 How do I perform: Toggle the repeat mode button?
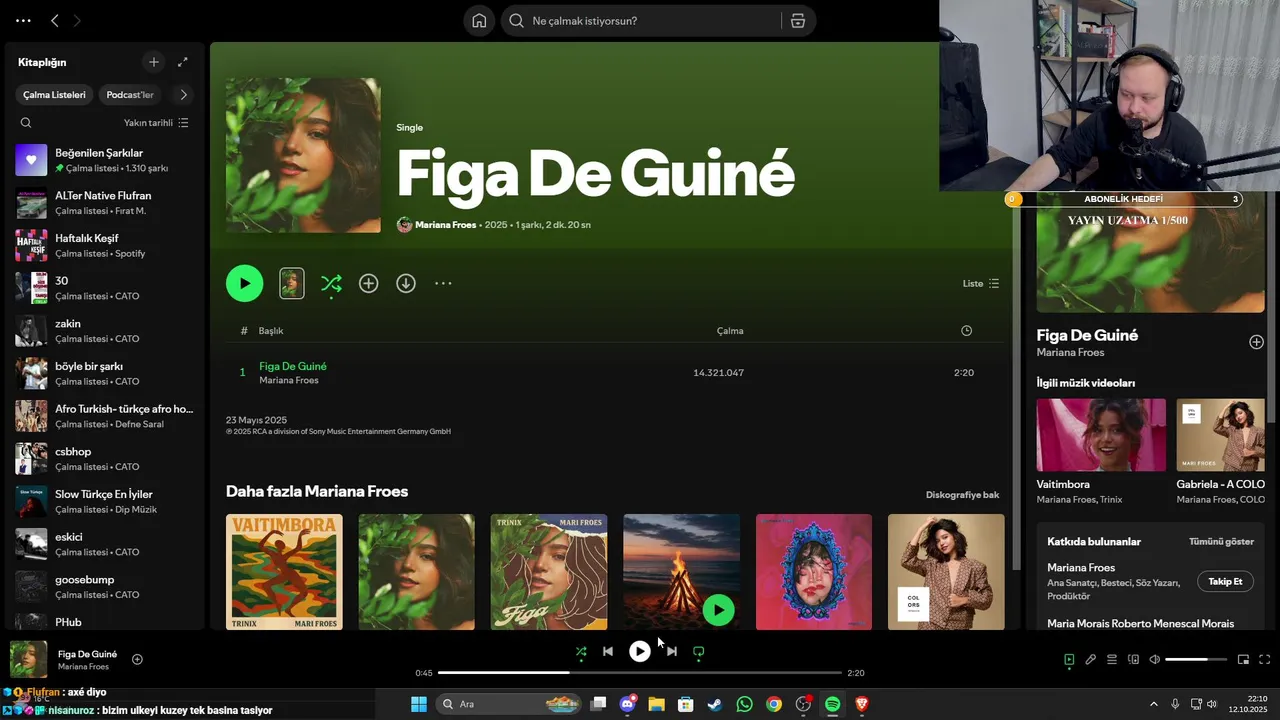click(x=699, y=652)
